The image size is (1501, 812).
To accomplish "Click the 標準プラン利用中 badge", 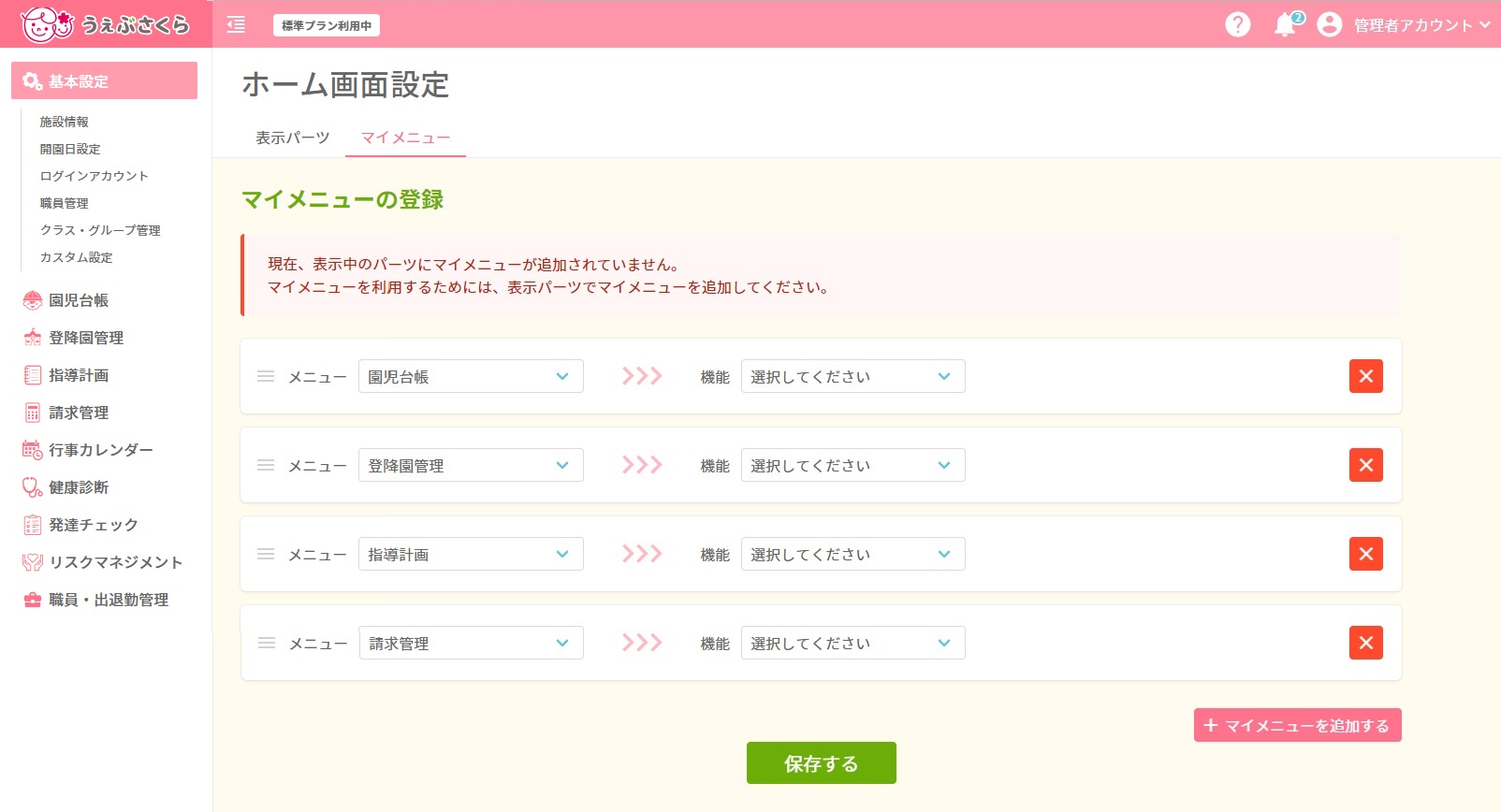I will [x=327, y=25].
